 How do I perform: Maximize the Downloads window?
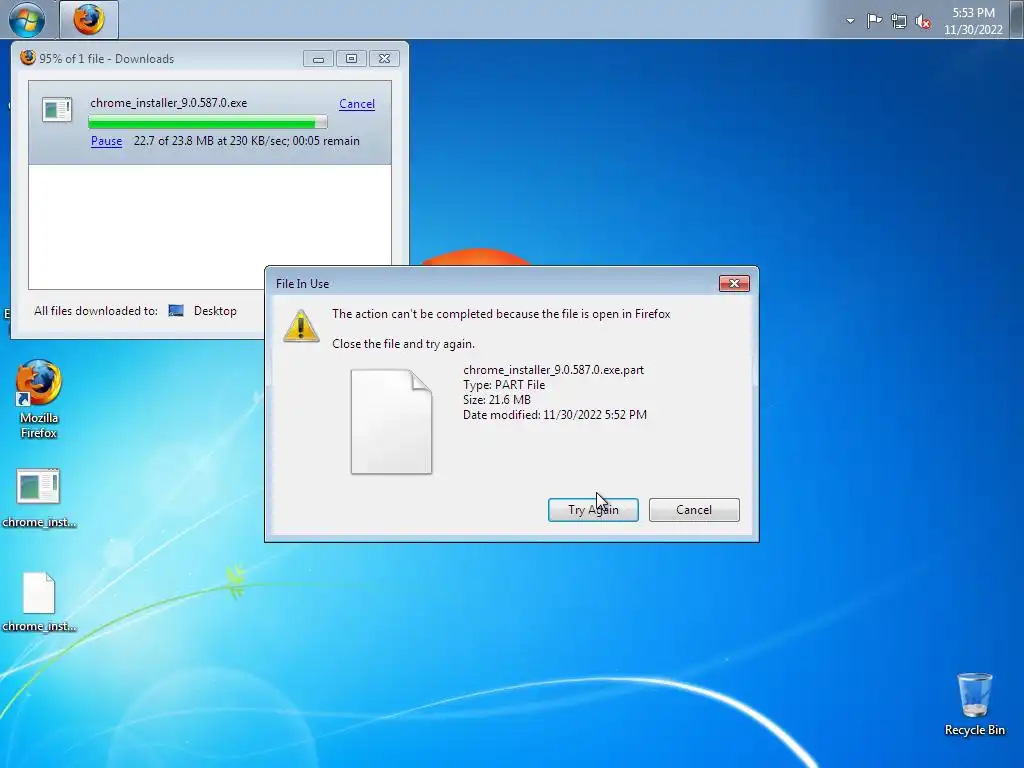point(351,59)
